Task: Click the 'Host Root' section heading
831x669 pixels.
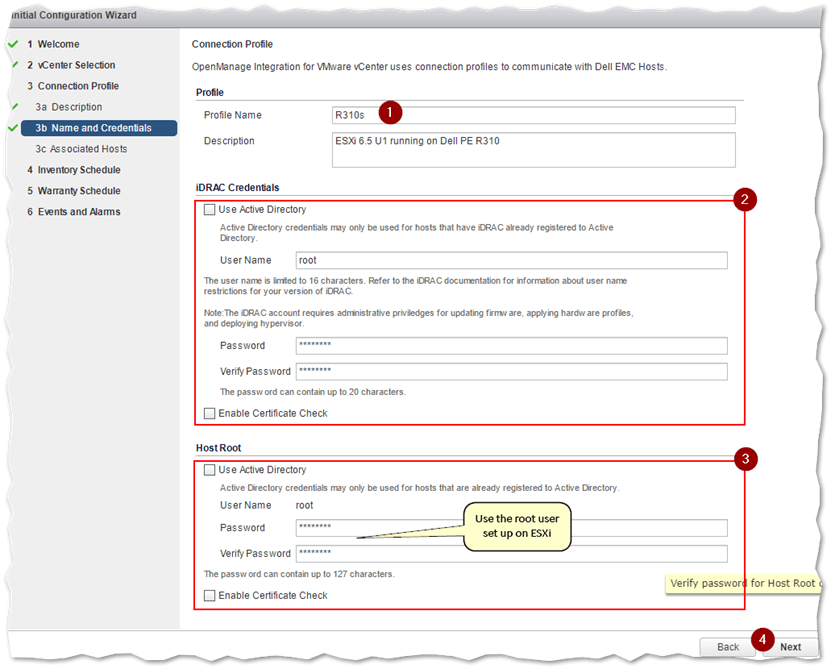Action: coord(218,448)
